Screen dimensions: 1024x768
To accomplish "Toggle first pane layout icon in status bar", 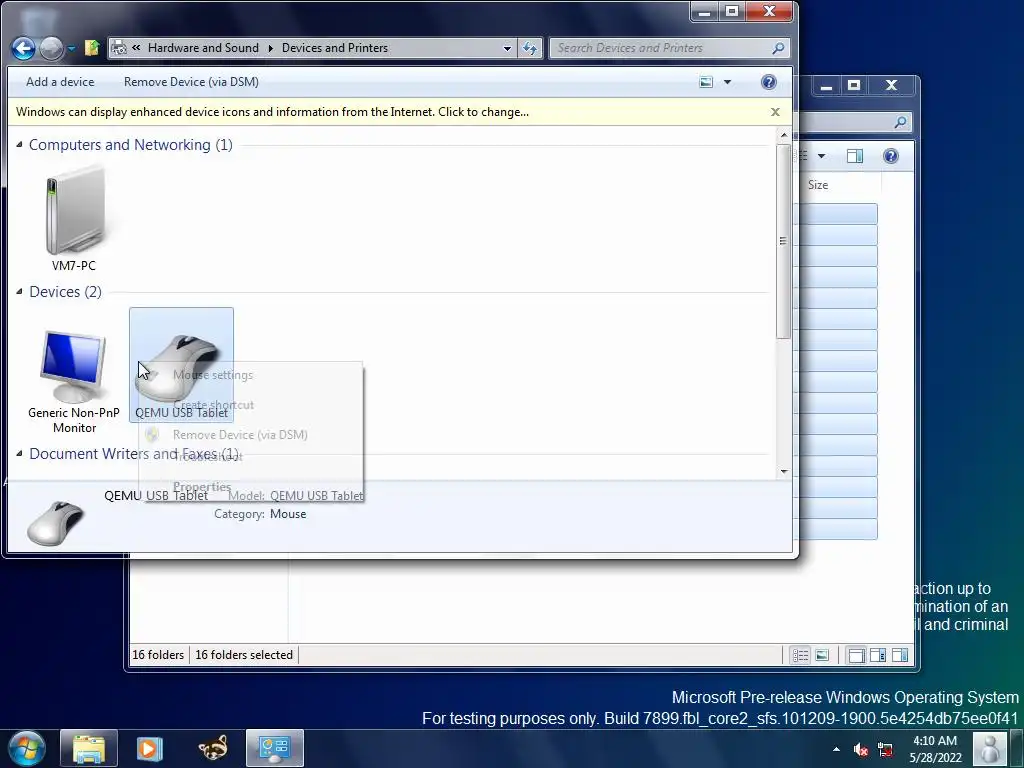I will pyautogui.click(x=856, y=655).
